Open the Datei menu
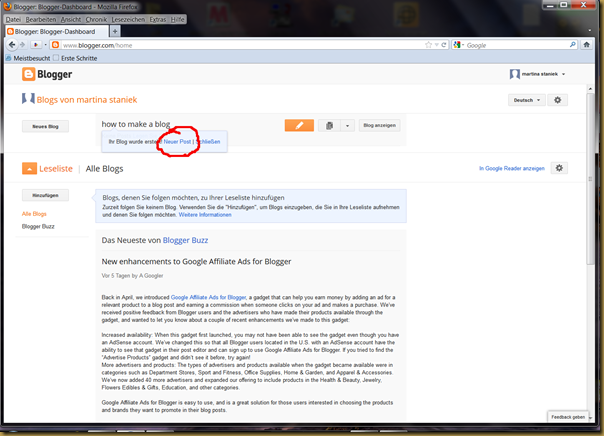Viewport: 604px width, 436px height. 13,19
